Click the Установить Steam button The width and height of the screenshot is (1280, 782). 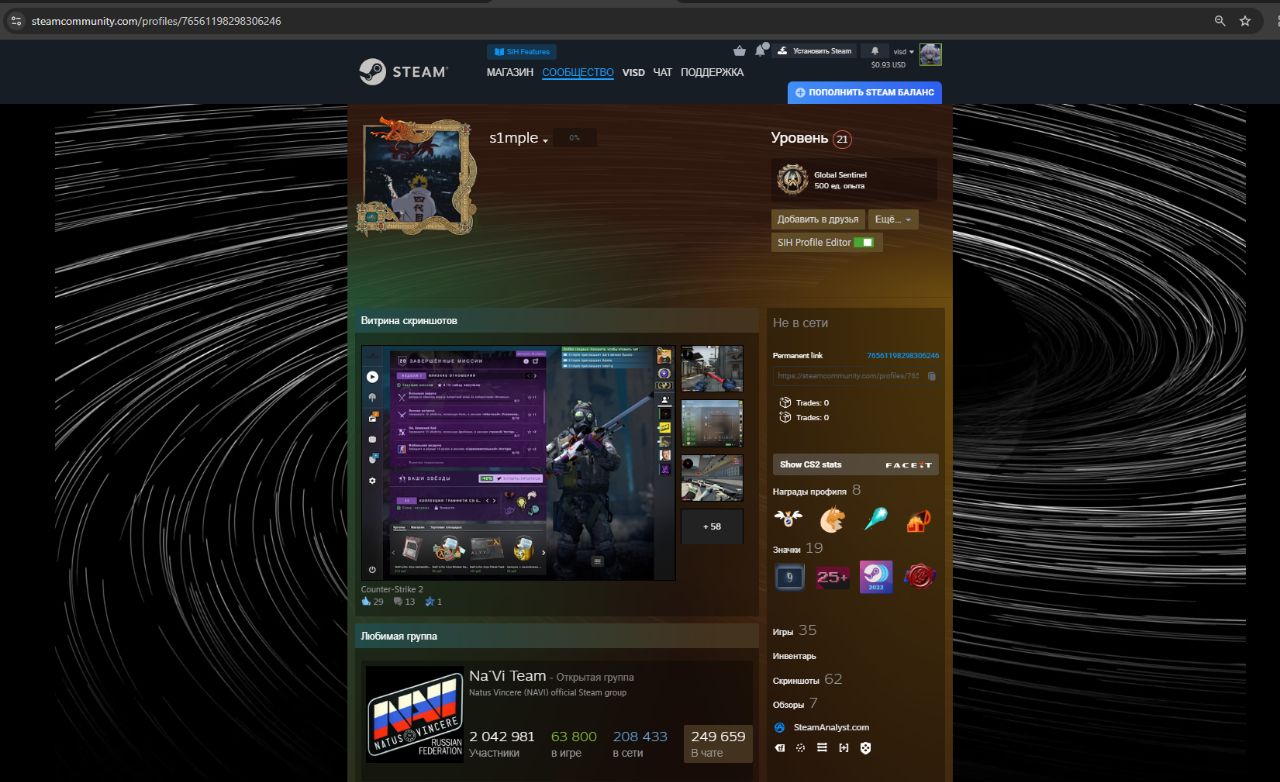point(815,51)
